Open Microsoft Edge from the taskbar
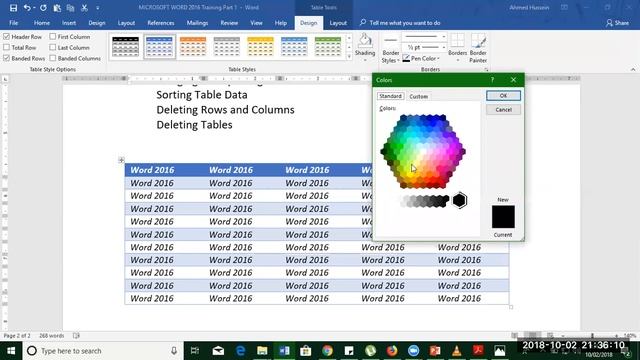Image resolution: width=640 pixels, height=360 pixels. [x=240, y=351]
